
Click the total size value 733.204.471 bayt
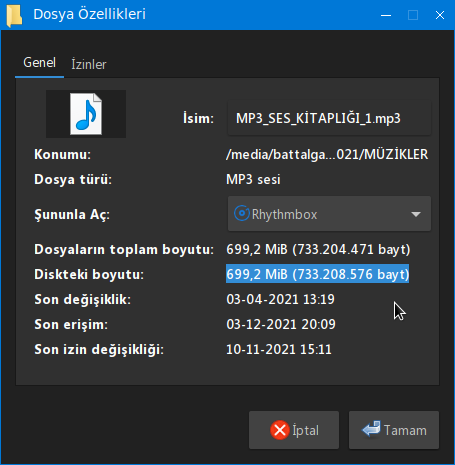click(318, 249)
